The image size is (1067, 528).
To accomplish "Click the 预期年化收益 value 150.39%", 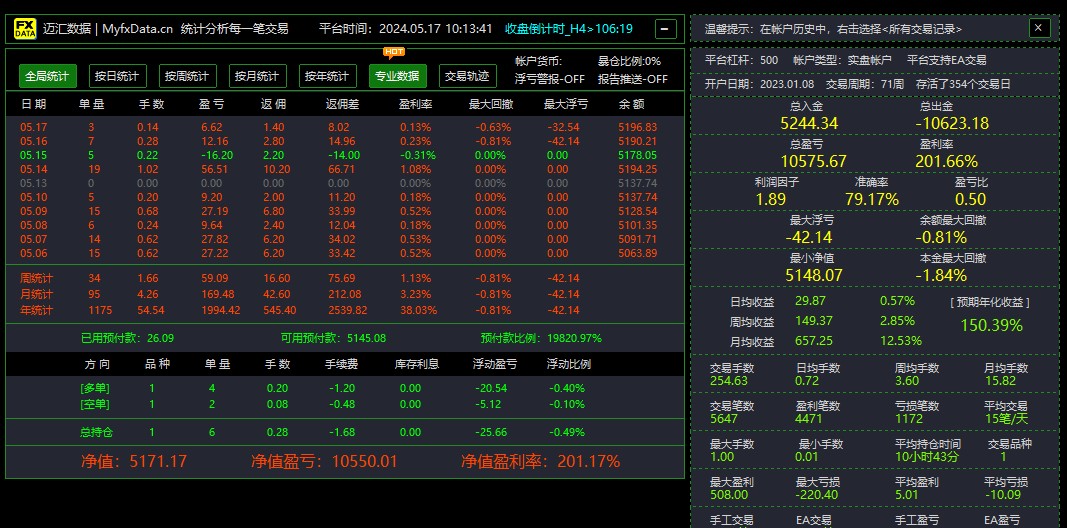I will point(991,325).
